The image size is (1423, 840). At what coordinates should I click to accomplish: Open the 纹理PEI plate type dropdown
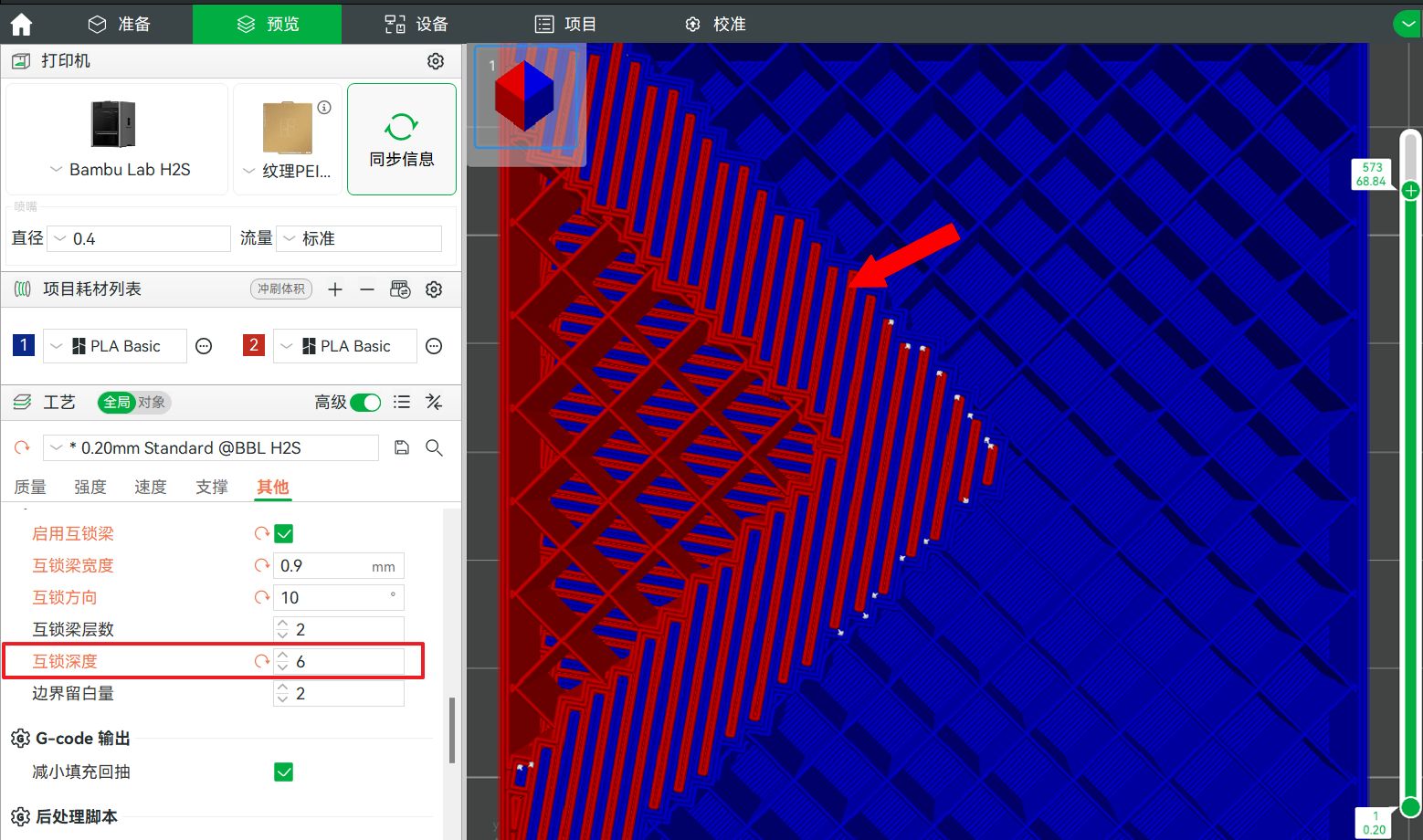click(287, 171)
